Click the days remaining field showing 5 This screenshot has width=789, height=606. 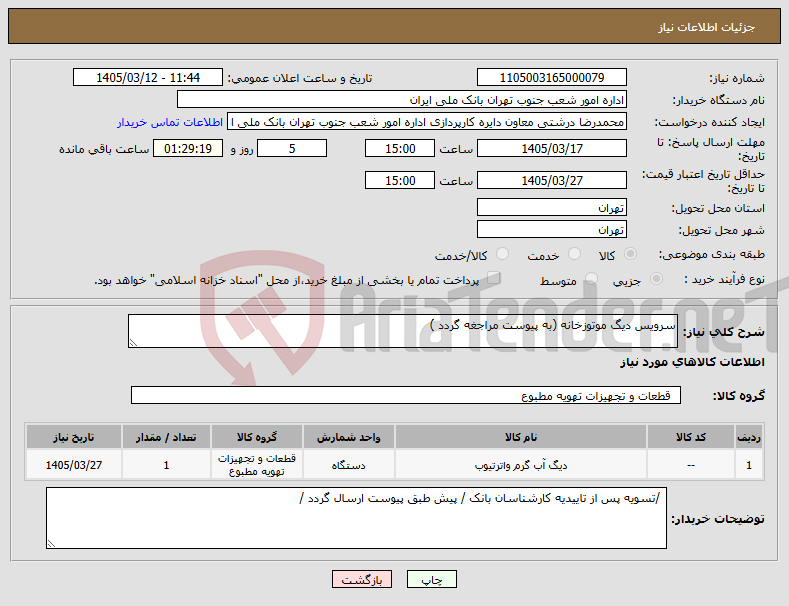tap(292, 148)
